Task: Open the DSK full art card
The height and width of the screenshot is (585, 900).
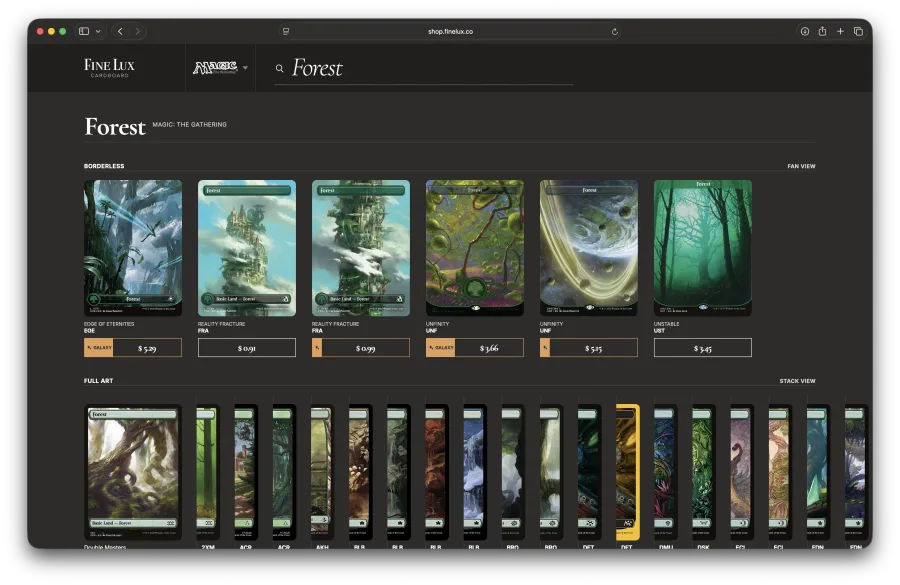Action: click(x=703, y=472)
